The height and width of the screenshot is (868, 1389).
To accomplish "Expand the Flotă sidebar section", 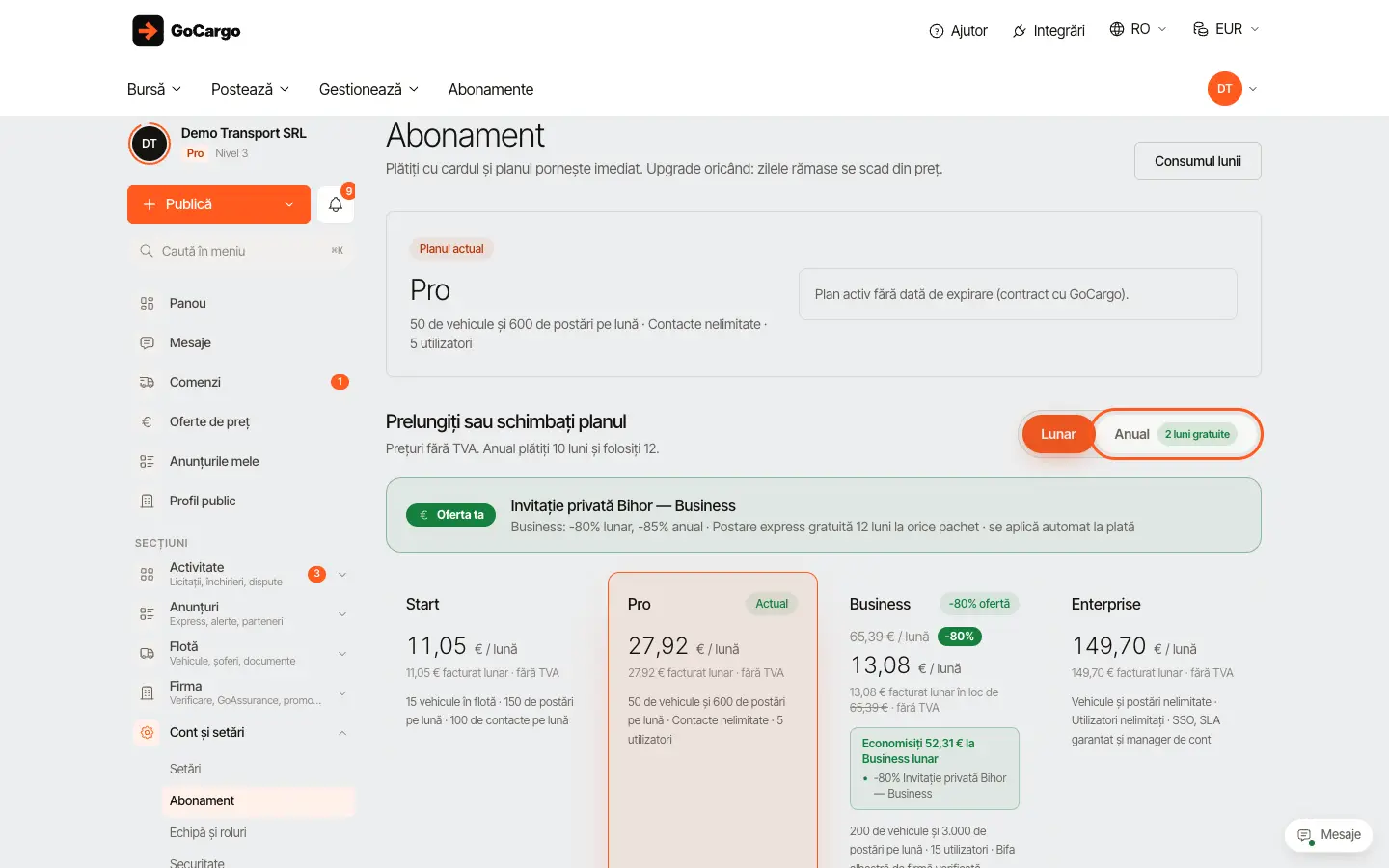I will pyautogui.click(x=242, y=653).
